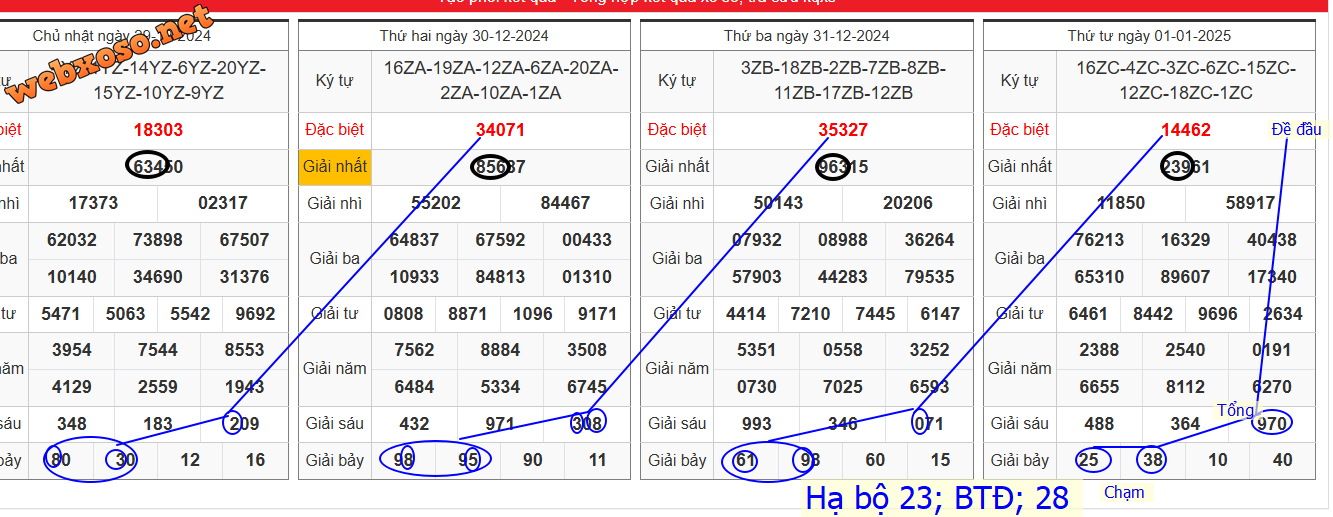The height and width of the screenshot is (517, 1333).
Task: Highlight fifth prize number 3508
Action: pos(587,350)
